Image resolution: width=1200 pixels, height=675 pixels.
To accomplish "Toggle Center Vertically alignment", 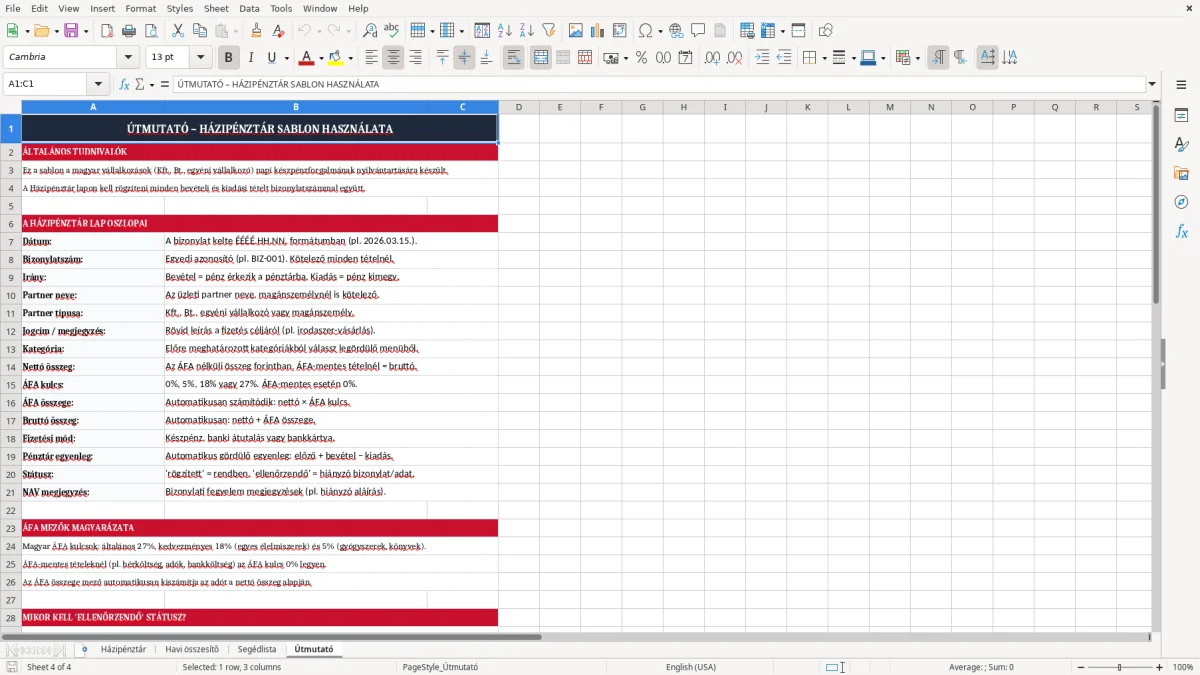I will click(464, 58).
